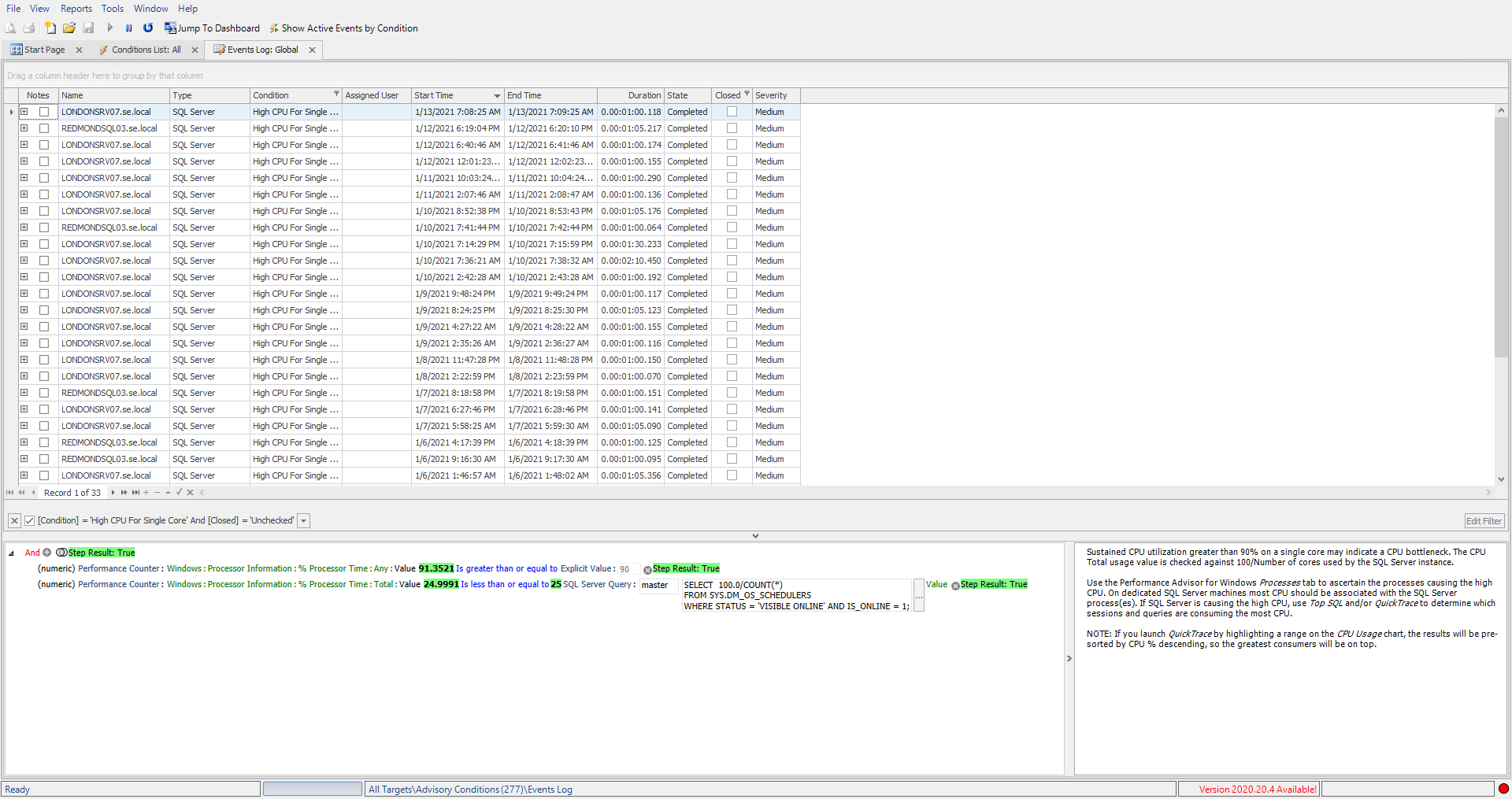
Task: Open the Start Time column sort dropdown
Action: pyautogui.click(x=496, y=95)
